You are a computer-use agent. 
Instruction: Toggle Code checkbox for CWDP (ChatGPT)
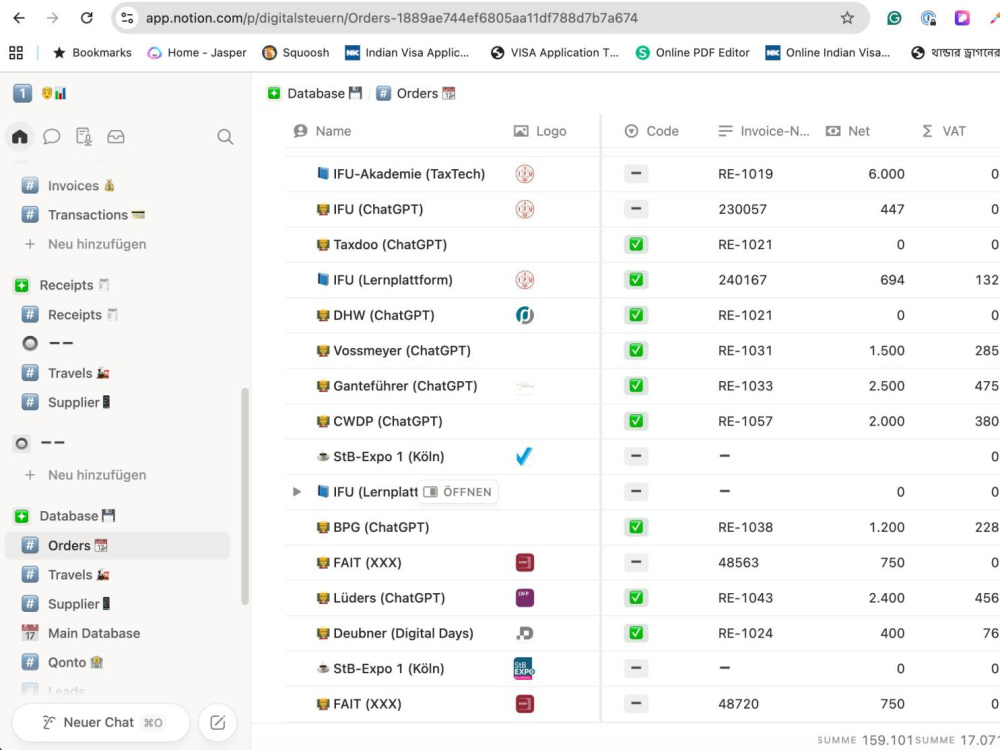click(636, 421)
